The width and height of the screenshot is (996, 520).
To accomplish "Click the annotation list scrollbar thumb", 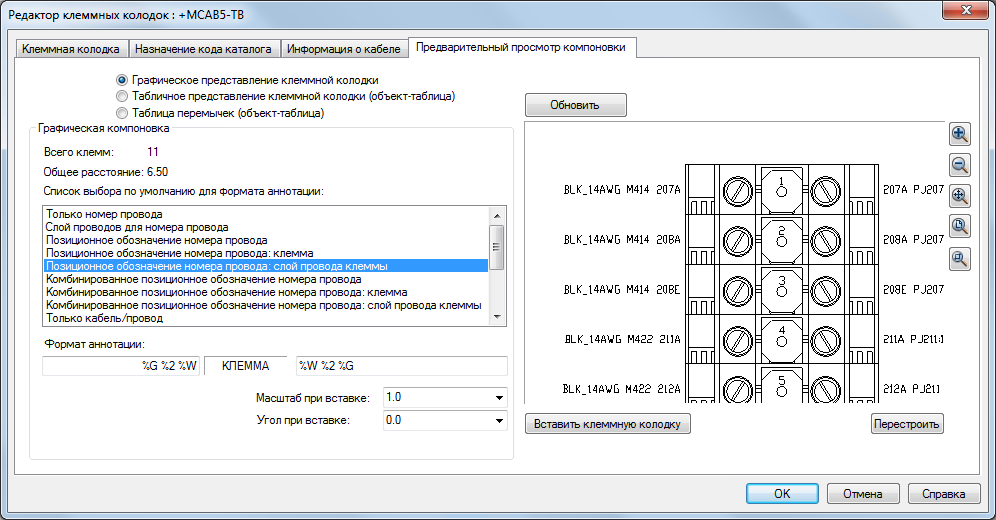I will pos(497,248).
